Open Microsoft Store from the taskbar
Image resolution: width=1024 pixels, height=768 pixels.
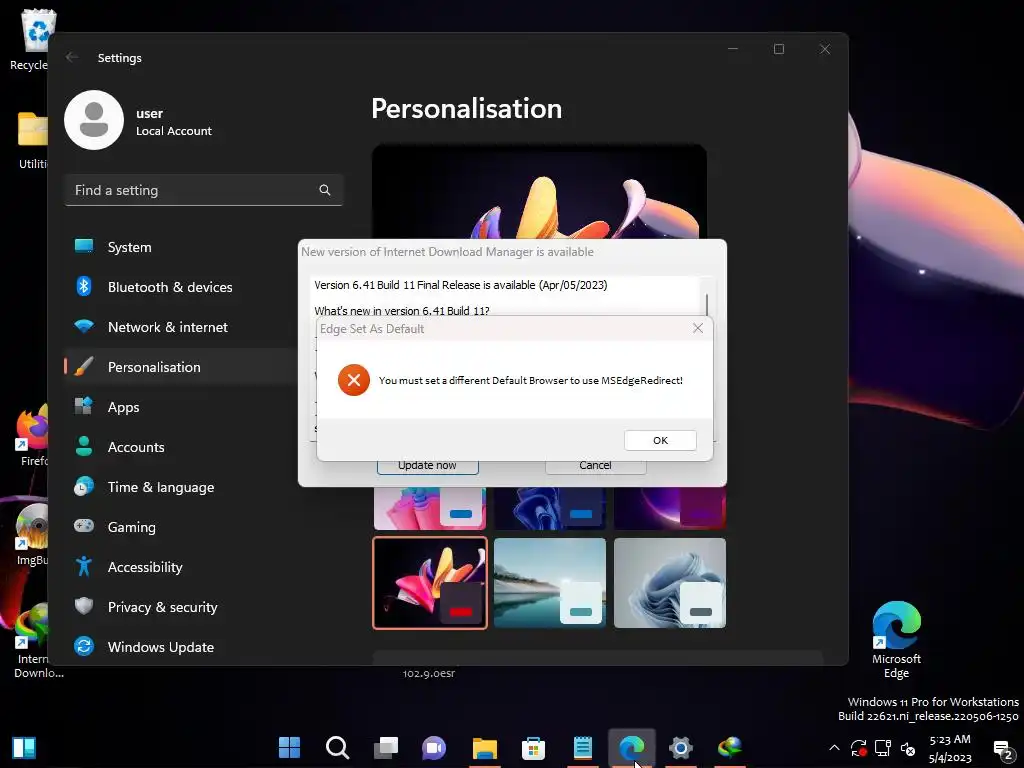click(x=533, y=748)
